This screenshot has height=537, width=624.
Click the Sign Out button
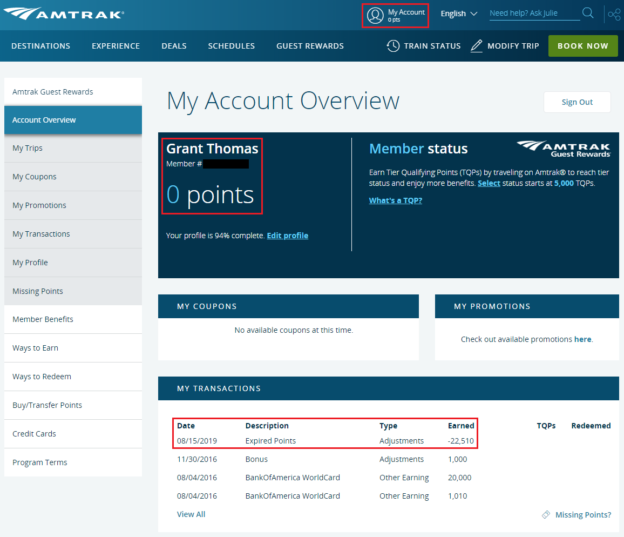click(577, 102)
